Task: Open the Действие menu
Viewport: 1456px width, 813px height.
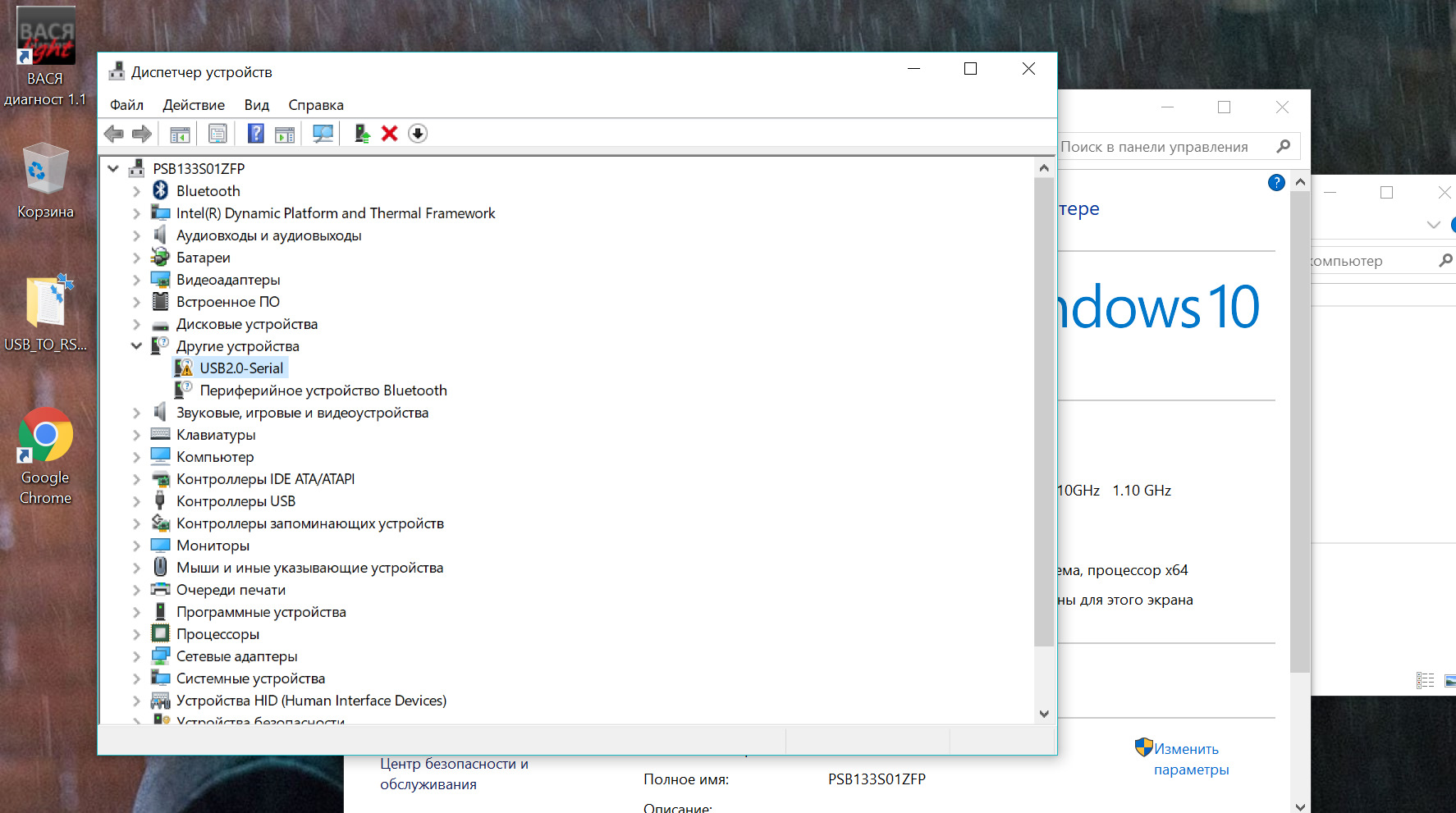Action: [194, 105]
